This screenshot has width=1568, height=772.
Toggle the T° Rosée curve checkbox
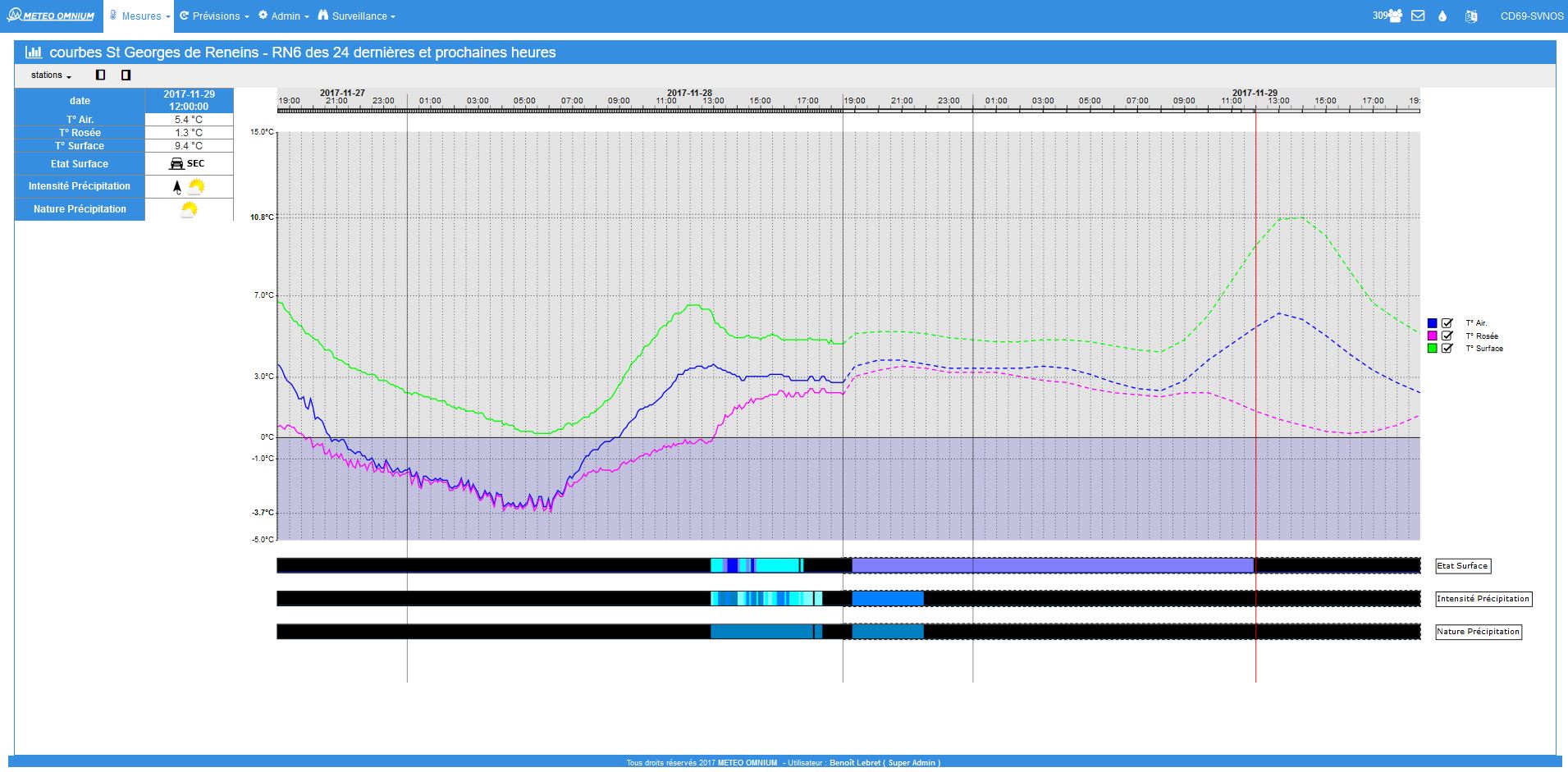coord(1447,336)
